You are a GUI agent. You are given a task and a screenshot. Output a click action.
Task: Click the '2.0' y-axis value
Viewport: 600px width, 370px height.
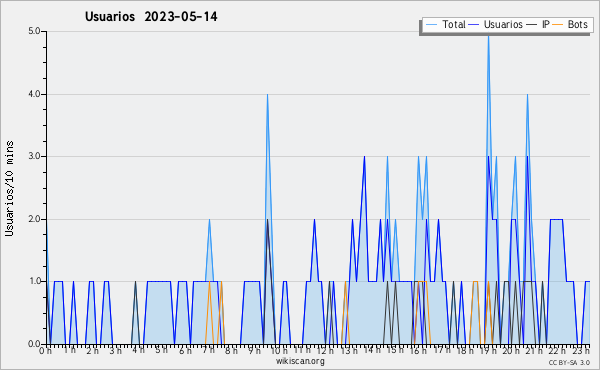[x=34, y=219]
